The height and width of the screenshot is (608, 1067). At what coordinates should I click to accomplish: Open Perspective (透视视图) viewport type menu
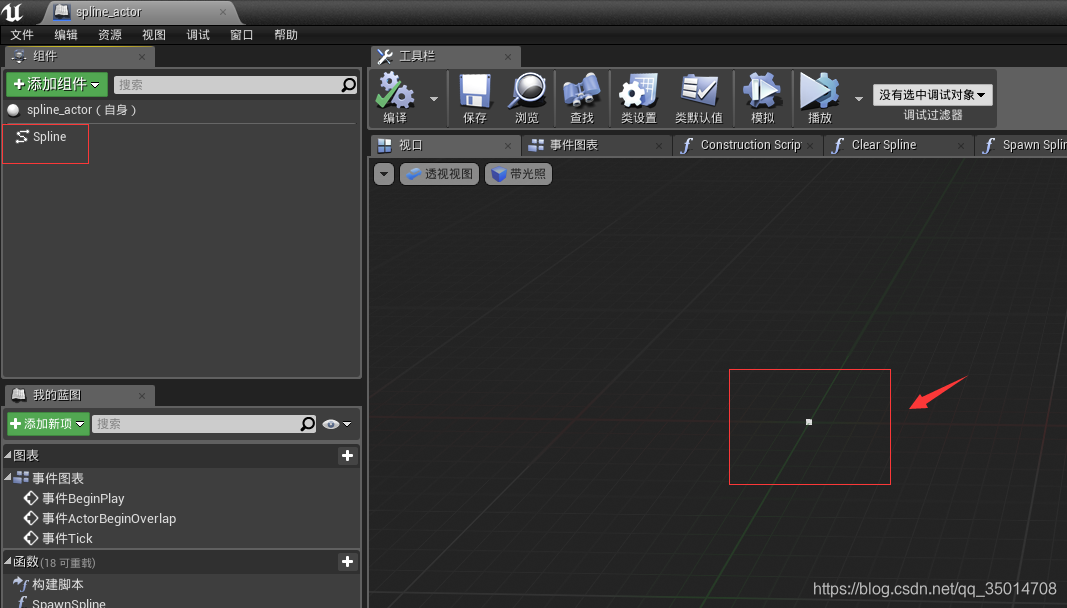(440, 174)
